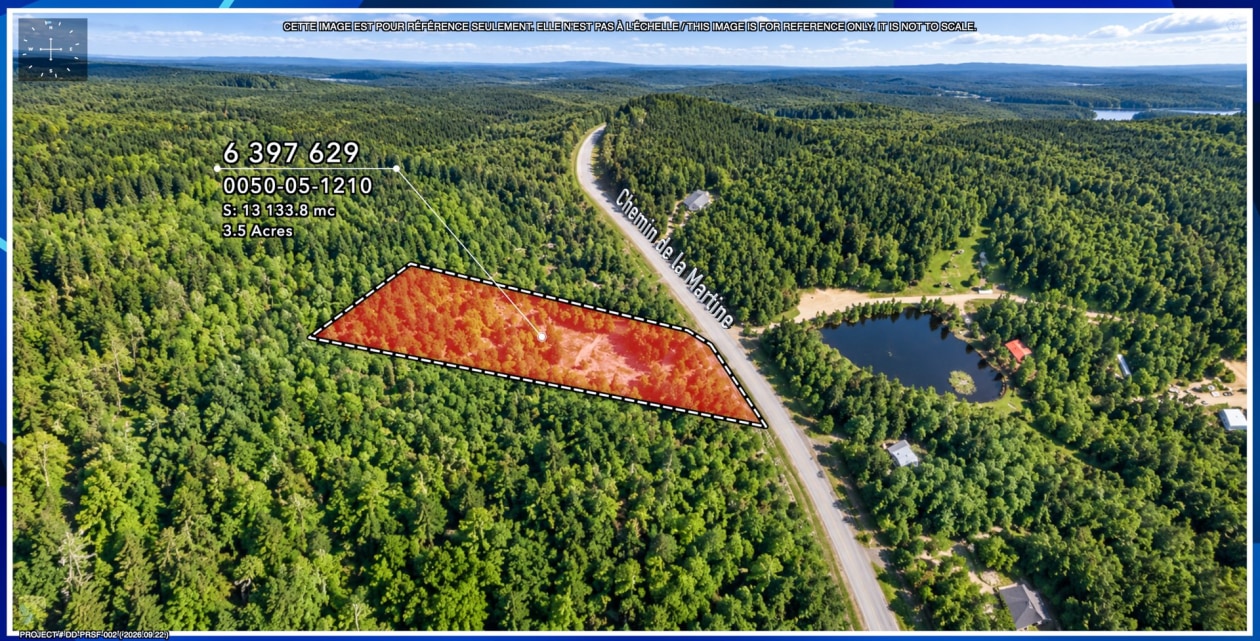This screenshot has width=1260, height=641.
Task: Click the distant lake on the horizon
Action: pyautogui.click(x=1160, y=114)
